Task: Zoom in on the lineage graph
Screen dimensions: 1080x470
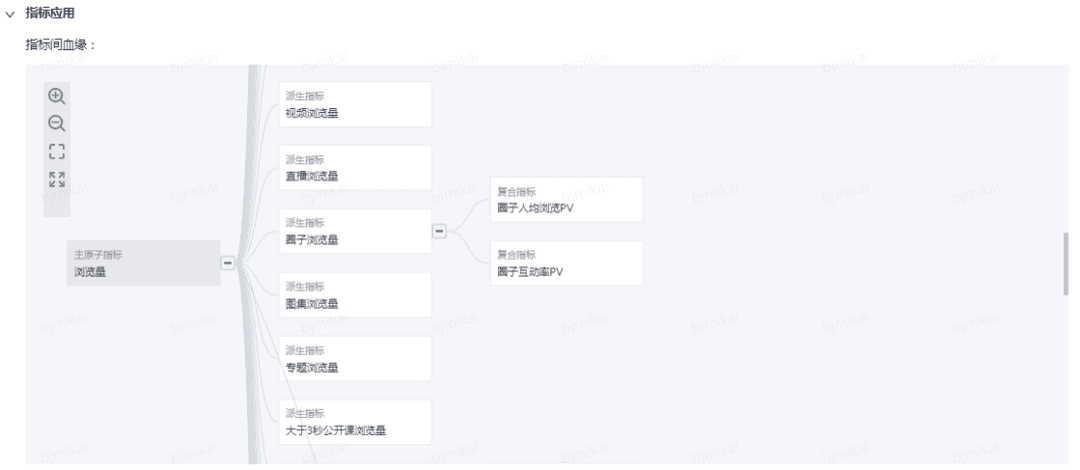Action: tap(56, 96)
